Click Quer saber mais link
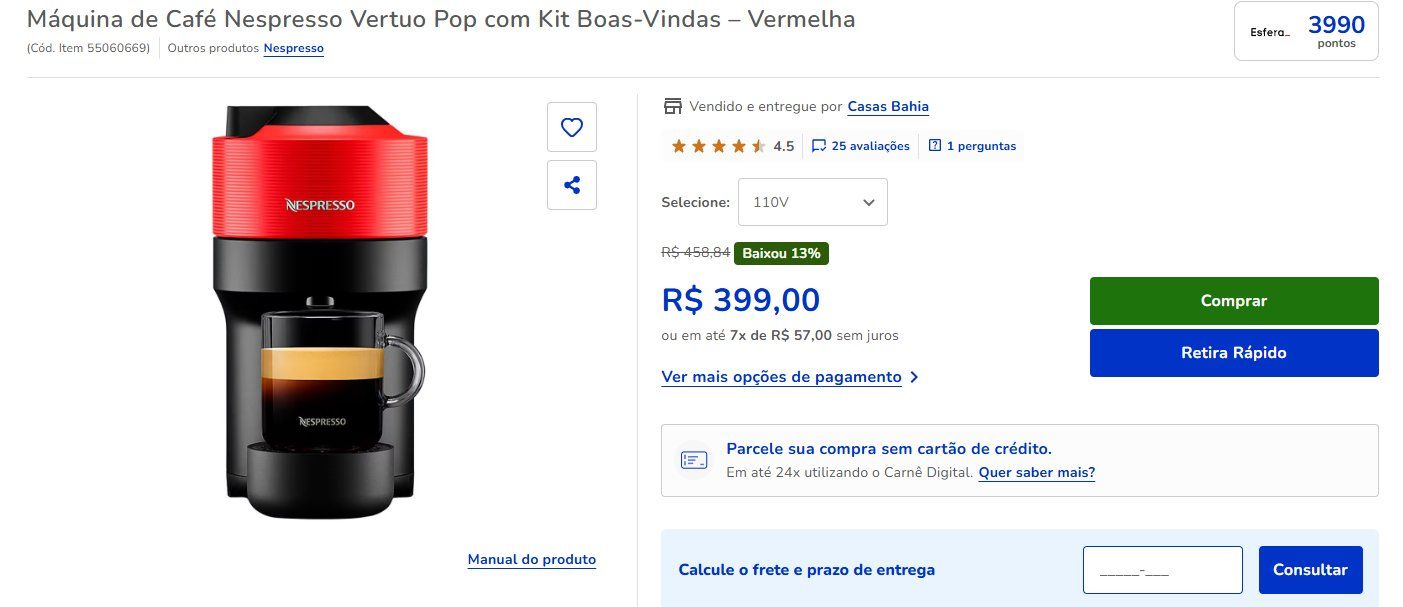Screen dimensions: 1403x607 click(1037, 472)
